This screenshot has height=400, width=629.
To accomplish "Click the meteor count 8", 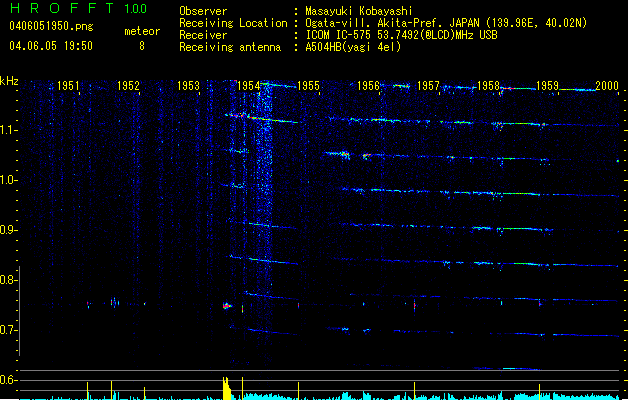I will (x=142, y=46).
